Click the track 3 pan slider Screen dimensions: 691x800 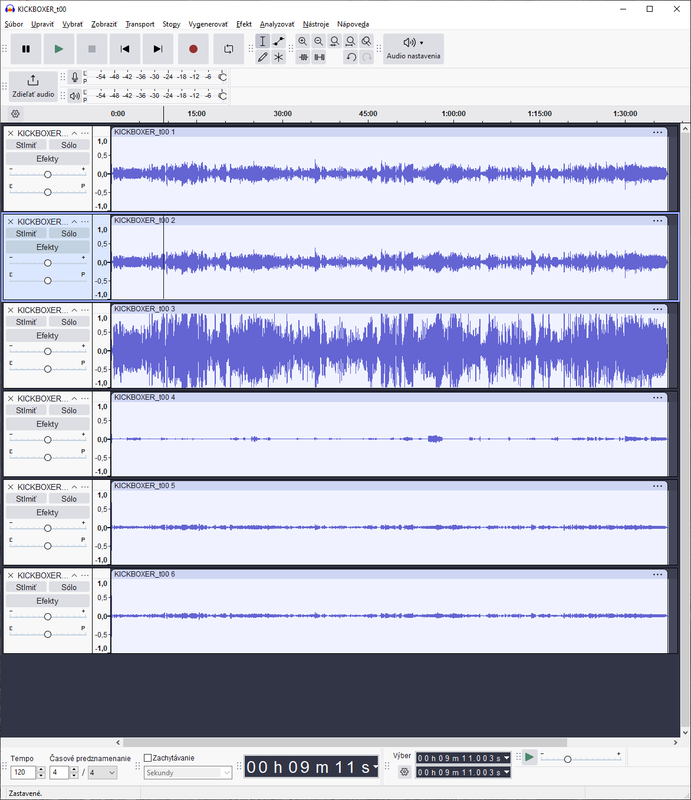tap(47, 369)
